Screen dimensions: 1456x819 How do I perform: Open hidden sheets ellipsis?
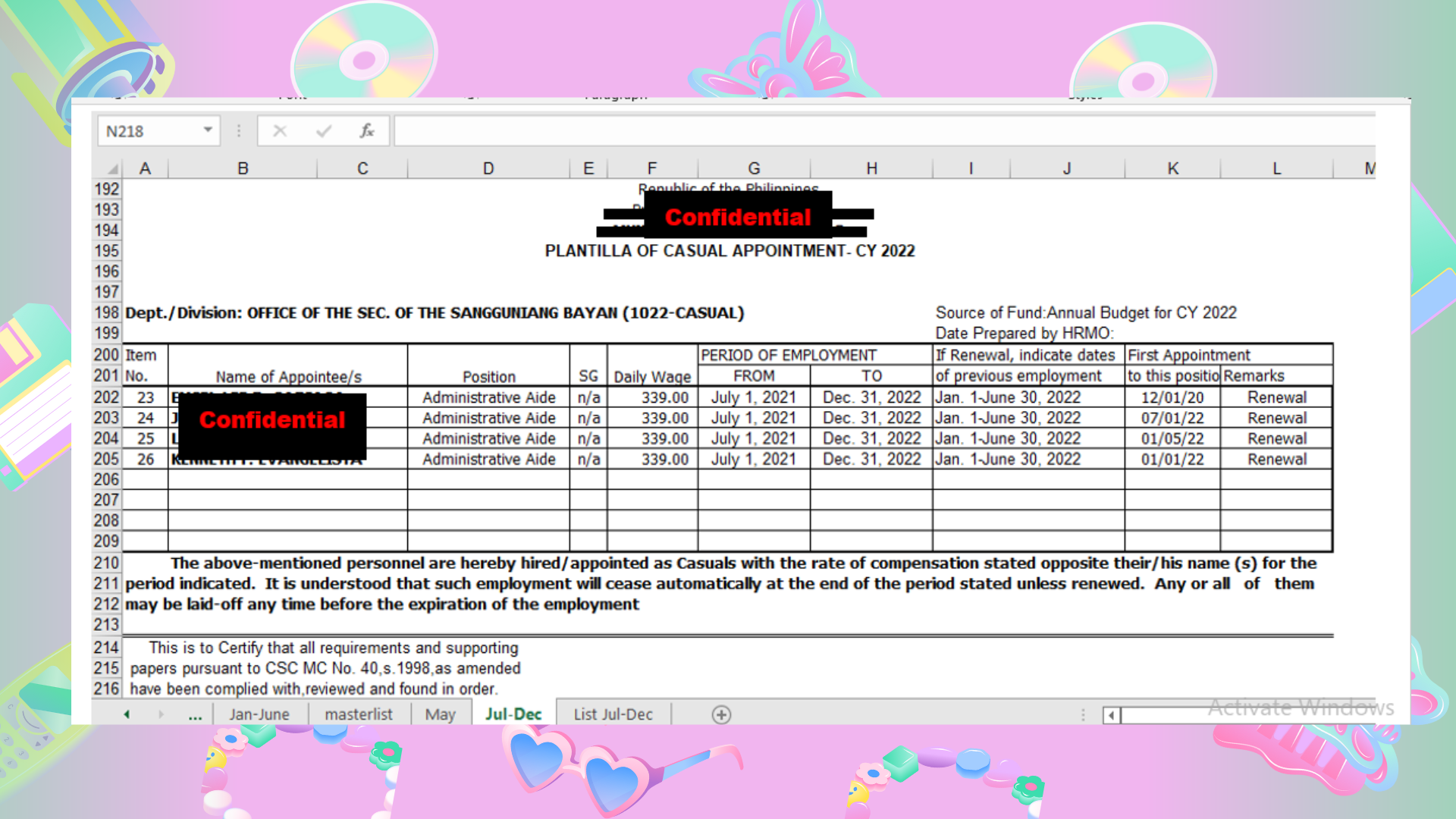[x=195, y=714]
